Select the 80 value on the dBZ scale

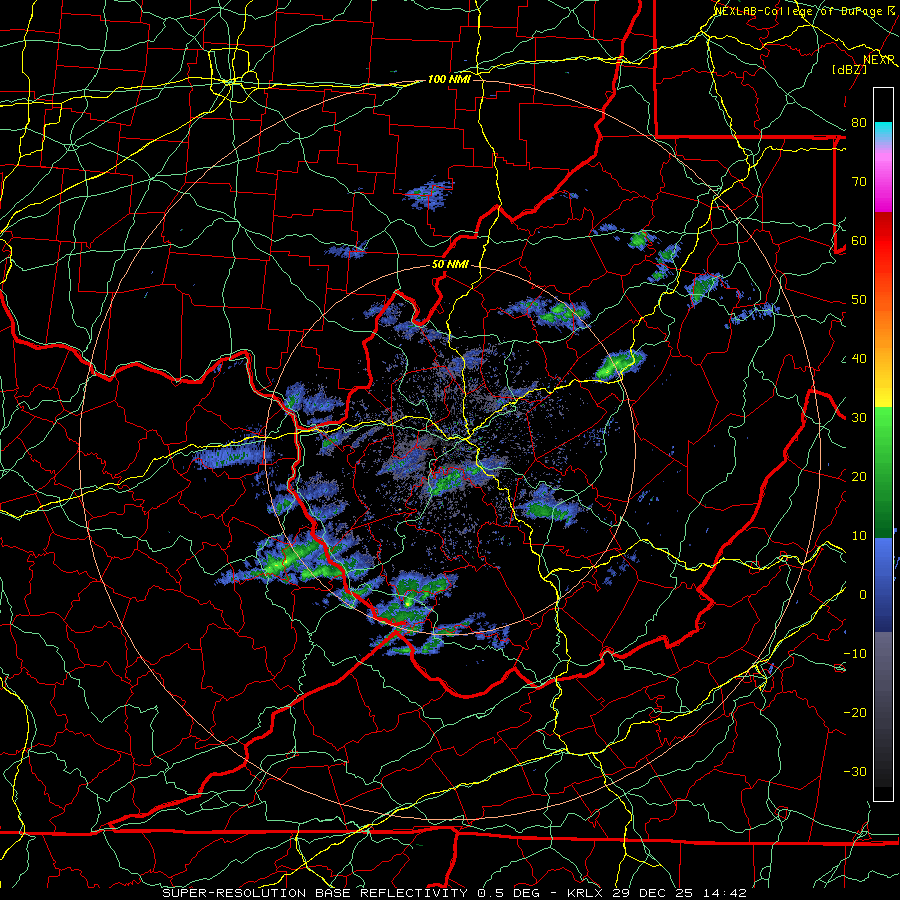click(x=859, y=123)
